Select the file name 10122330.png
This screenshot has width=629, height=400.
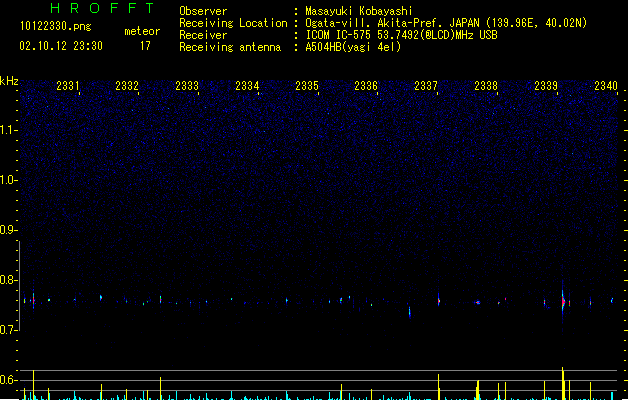click(x=55, y=26)
